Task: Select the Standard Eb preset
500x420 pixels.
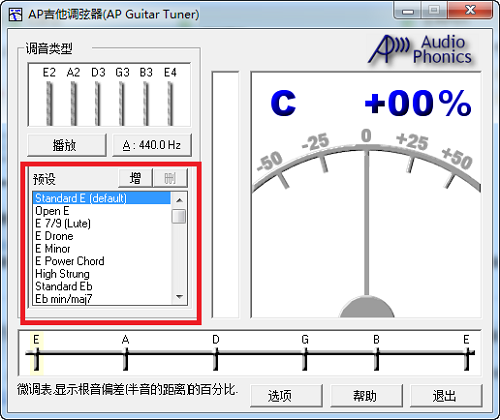Action: click(x=102, y=286)
